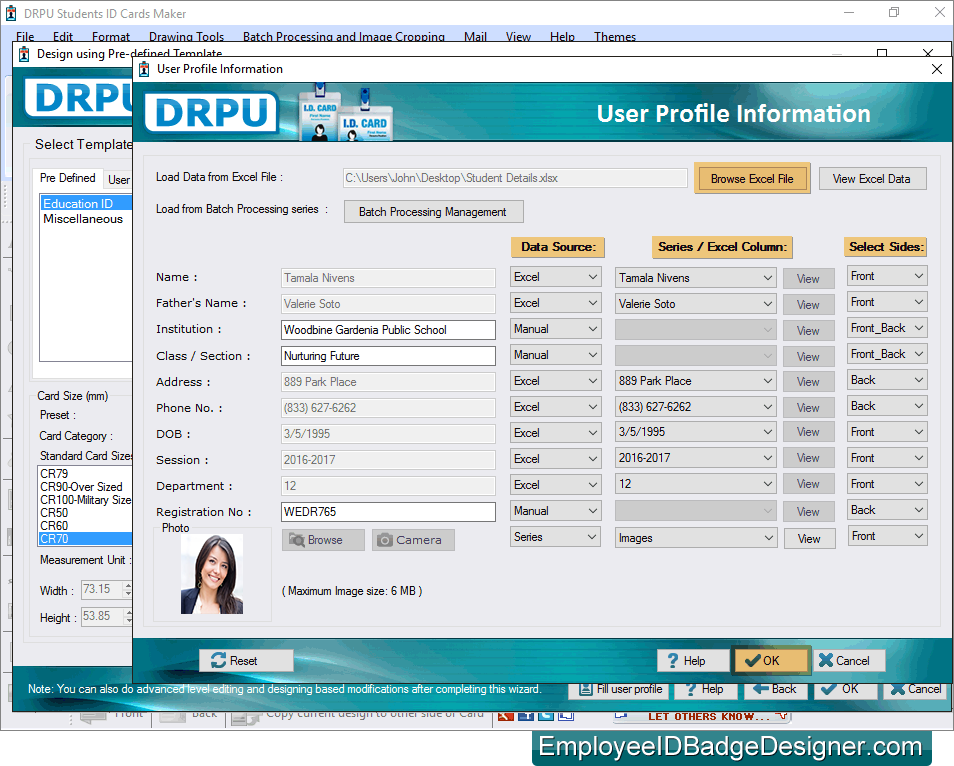Click the Registration No text field
Screen dimensions: 954x766
388,512
